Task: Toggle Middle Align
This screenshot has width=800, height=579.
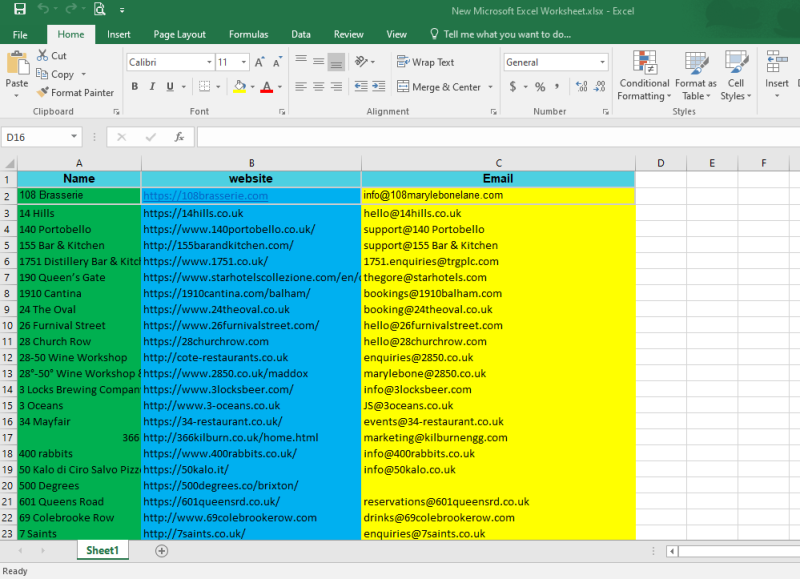Action: (318, 62)
